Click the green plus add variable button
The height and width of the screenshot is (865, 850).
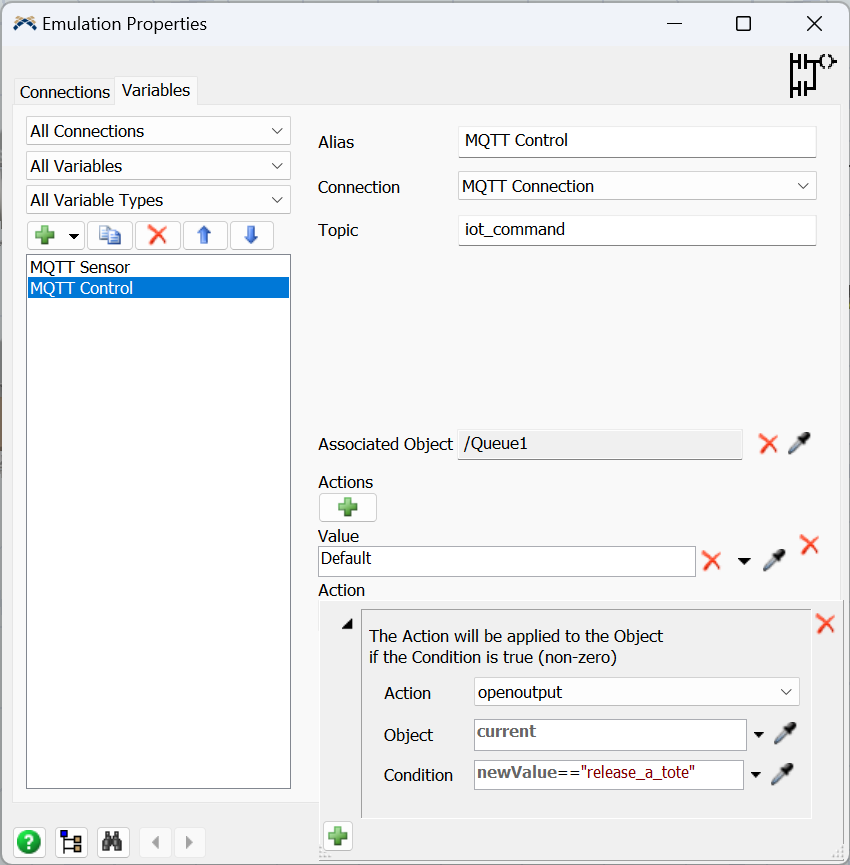point(45,235)
